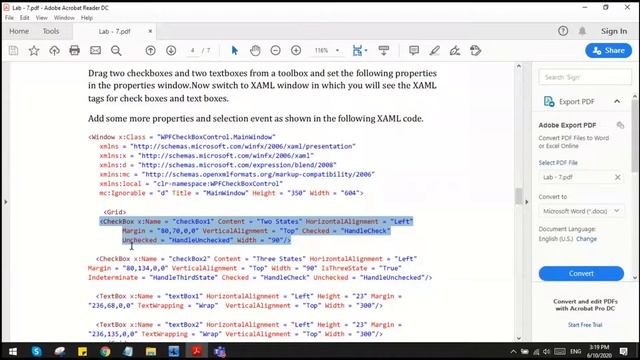The width and height of the screenshot is (640, 360).
Task: Open the File menu
Action: tap(9, 18)
